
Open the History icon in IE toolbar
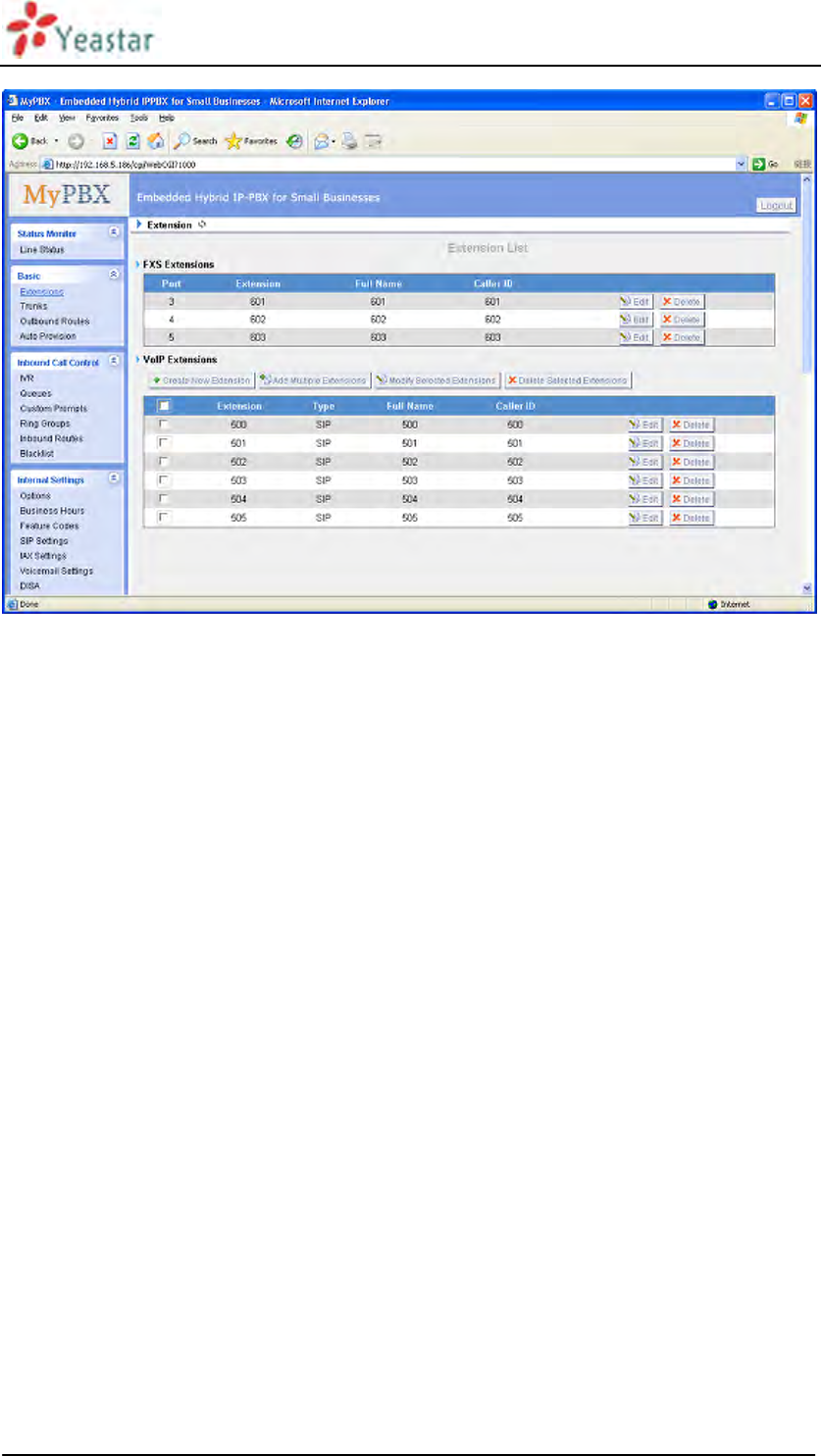pyautogui.click(x=293, y=141)
